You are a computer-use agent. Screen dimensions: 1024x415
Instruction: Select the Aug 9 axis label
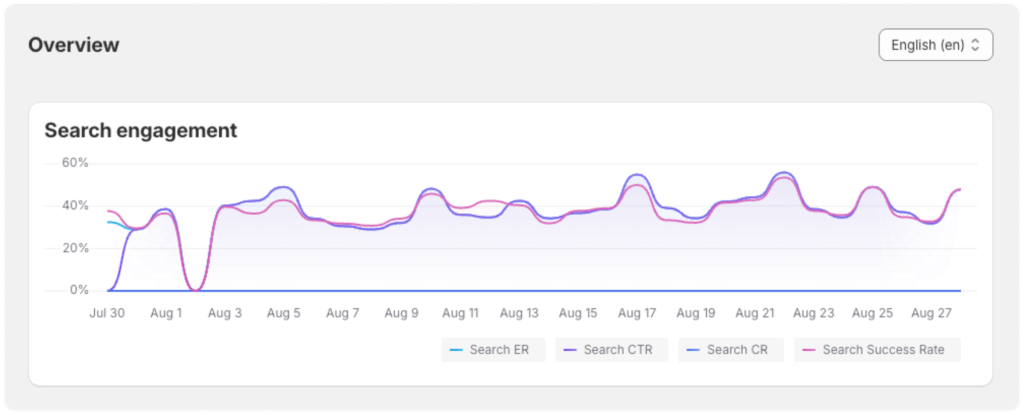click(401, 314)
